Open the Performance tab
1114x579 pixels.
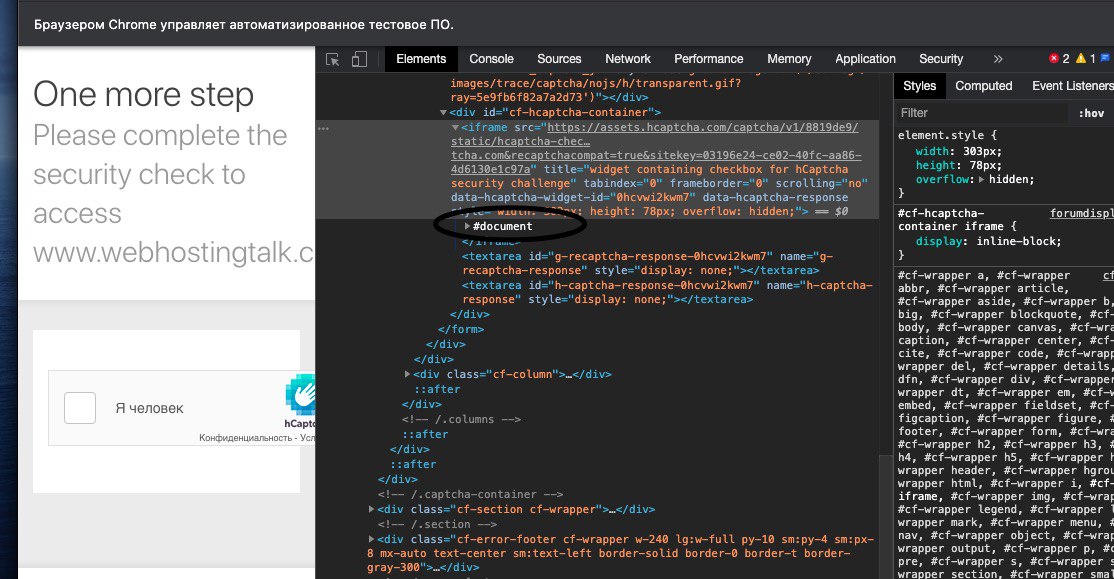(x=708, y=59)
